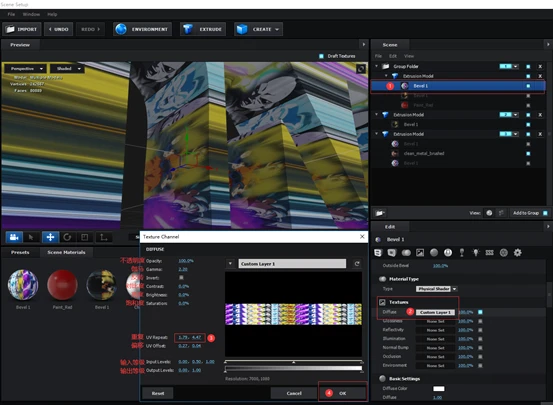The image size is (554, 406).
Task: Toggle the Diffuse texture enable checkbox
Action: pyautogui.click(x=480, y=312)
